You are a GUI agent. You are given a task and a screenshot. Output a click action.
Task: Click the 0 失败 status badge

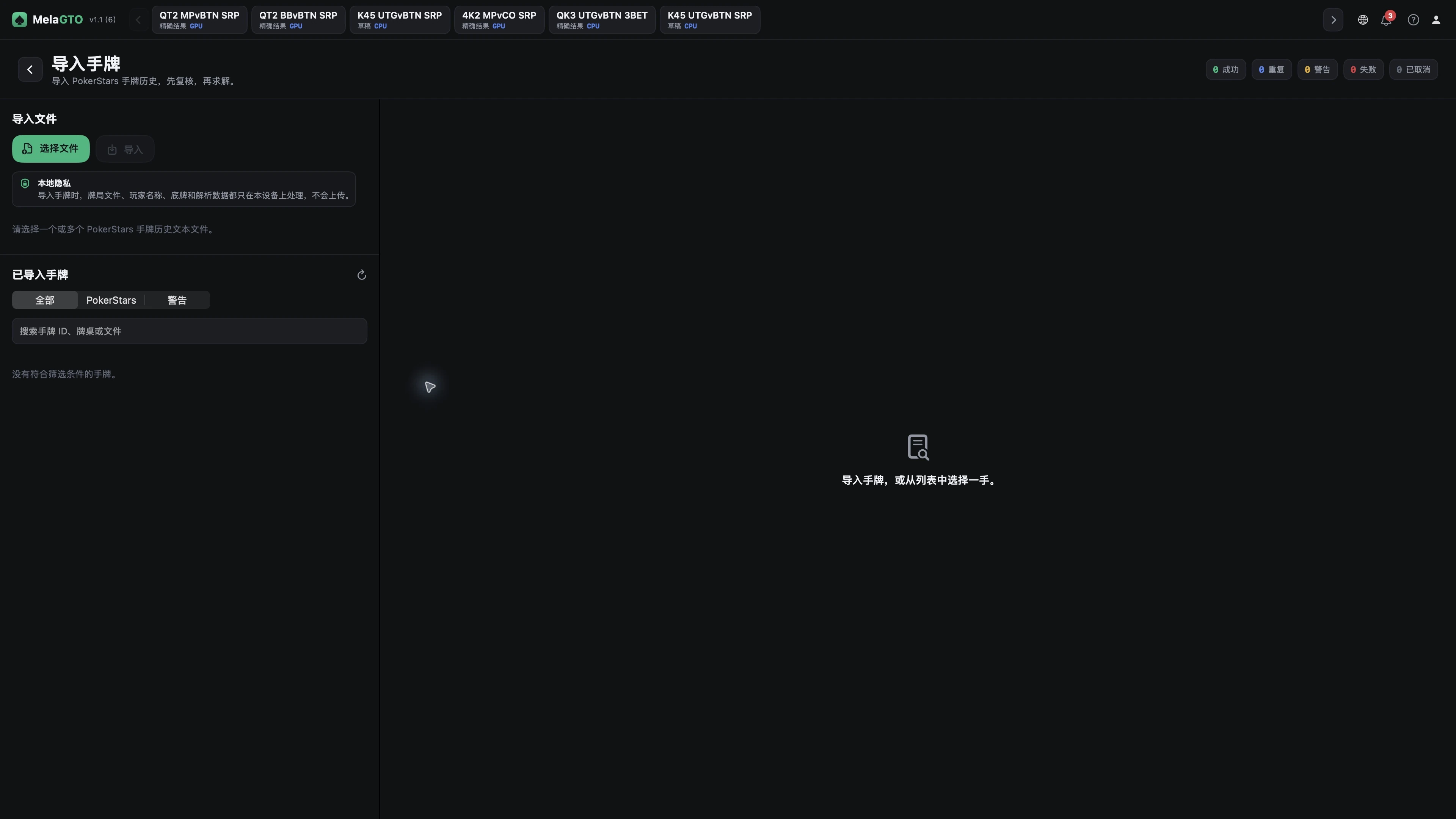[1363, 69]
